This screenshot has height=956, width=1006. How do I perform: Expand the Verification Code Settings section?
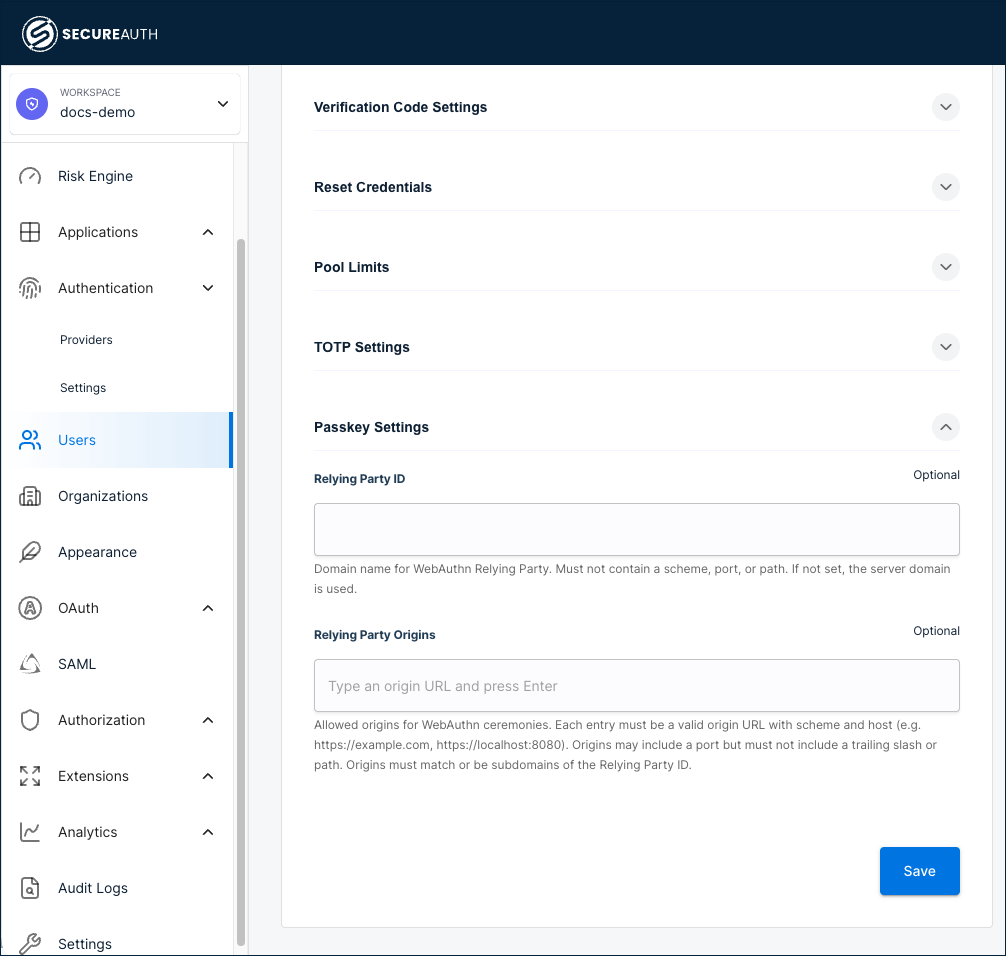945,107
